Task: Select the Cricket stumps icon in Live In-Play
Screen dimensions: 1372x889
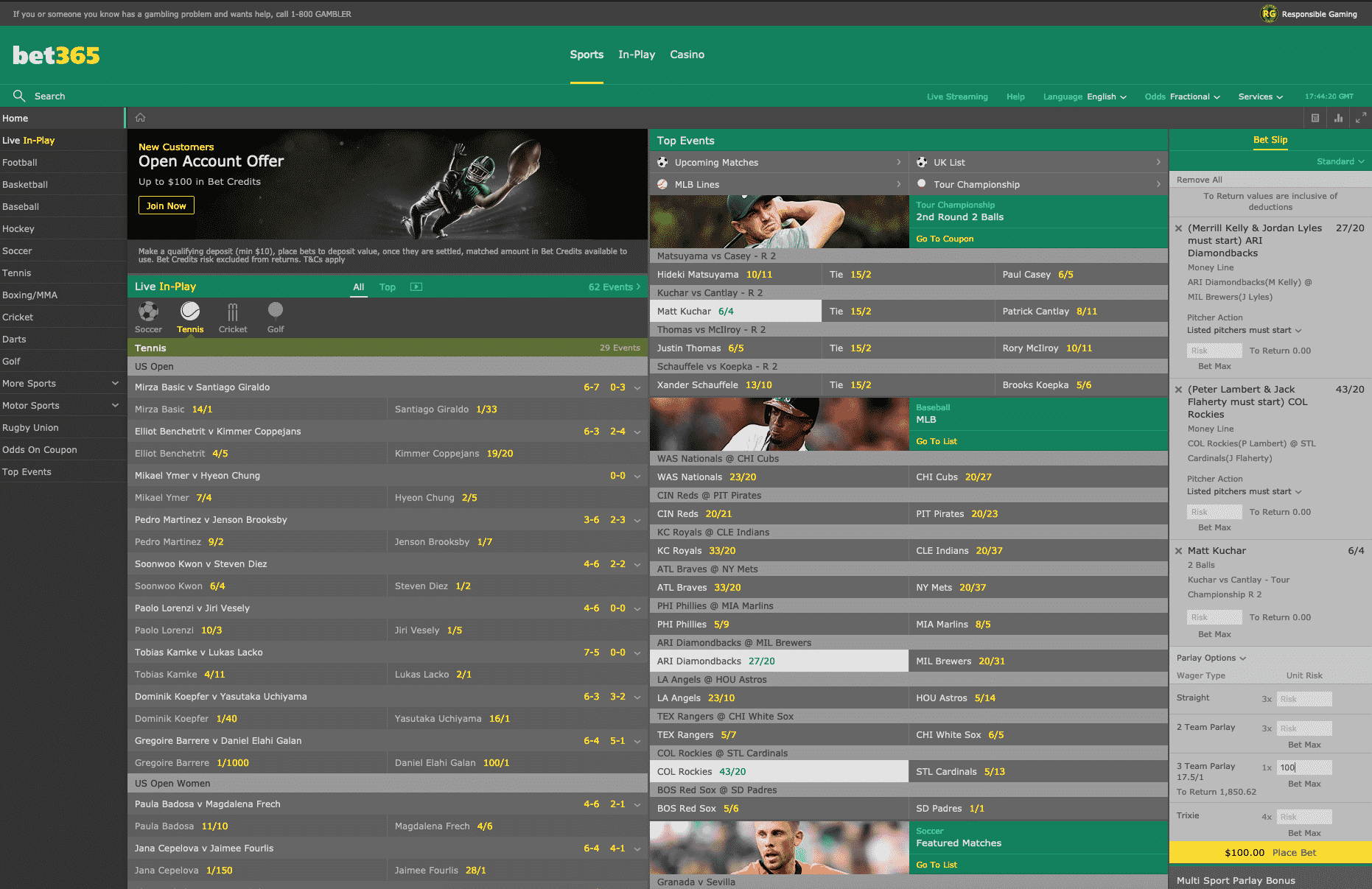Action: (233, 311)
